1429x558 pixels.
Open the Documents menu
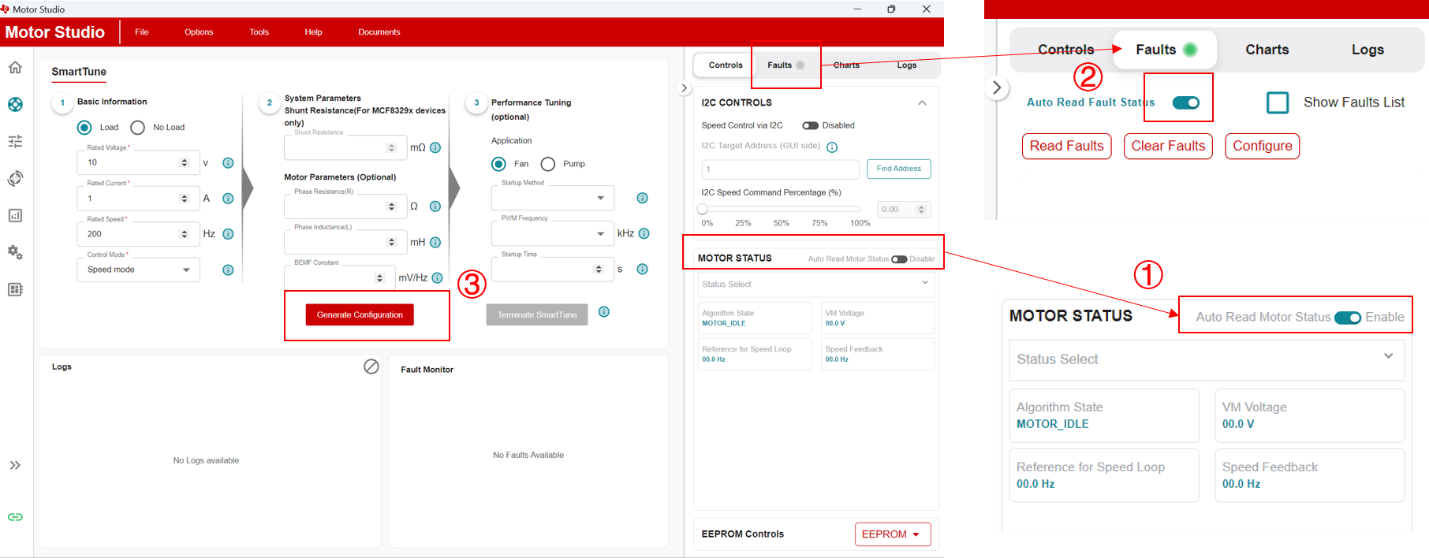(x=379, y=32)
